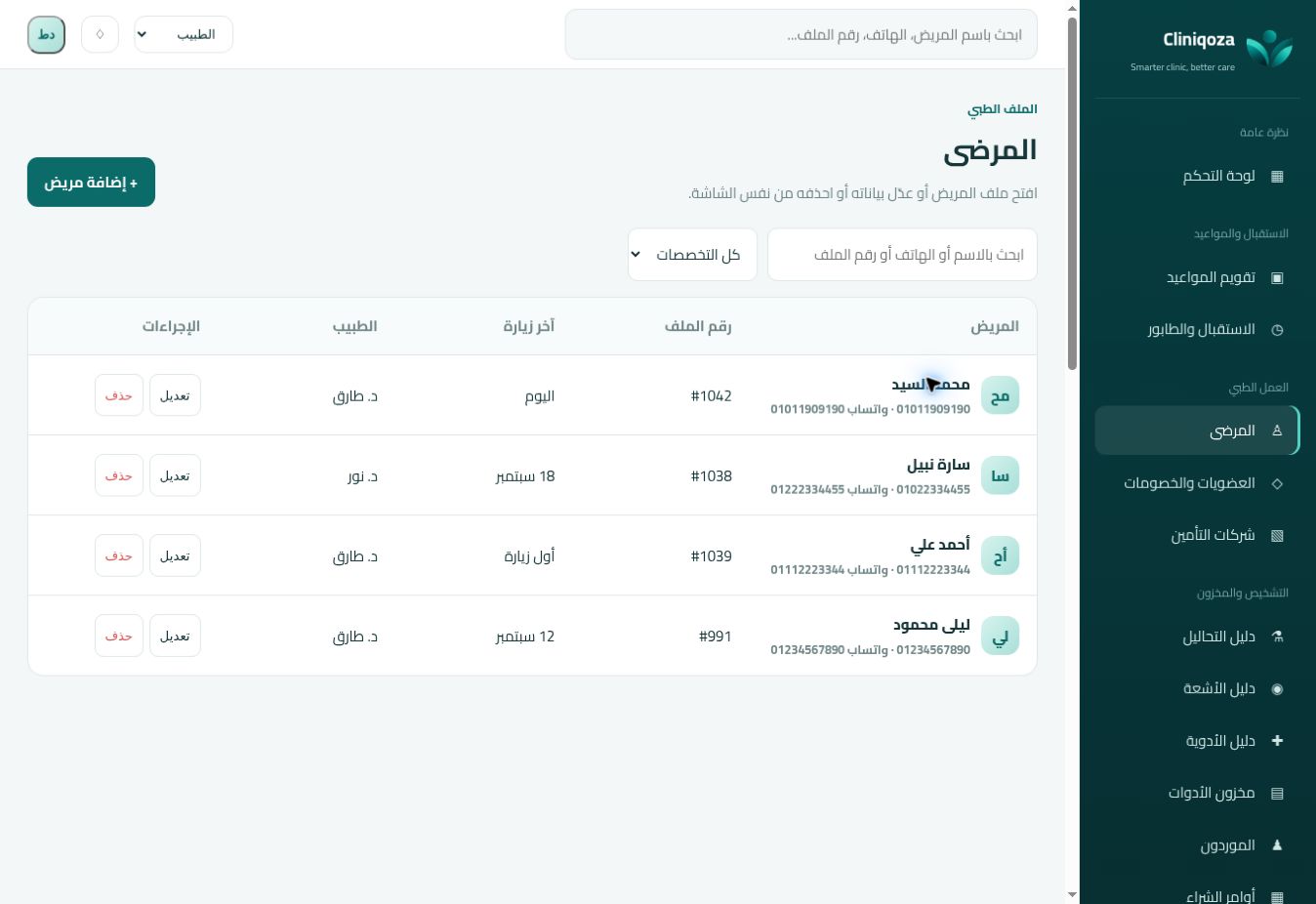Click the 'سا' avatar of سارة نبيل
The width and height of the screenshot is (1316, 904).
(1000, 475)
